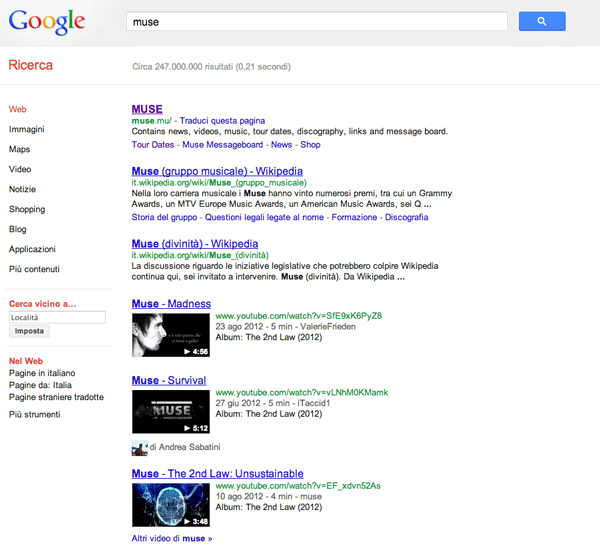Screen dimensions: 600x553
Task: Click the youtube URL ending vLNhM0KMamk
Action: pos(302,393)
